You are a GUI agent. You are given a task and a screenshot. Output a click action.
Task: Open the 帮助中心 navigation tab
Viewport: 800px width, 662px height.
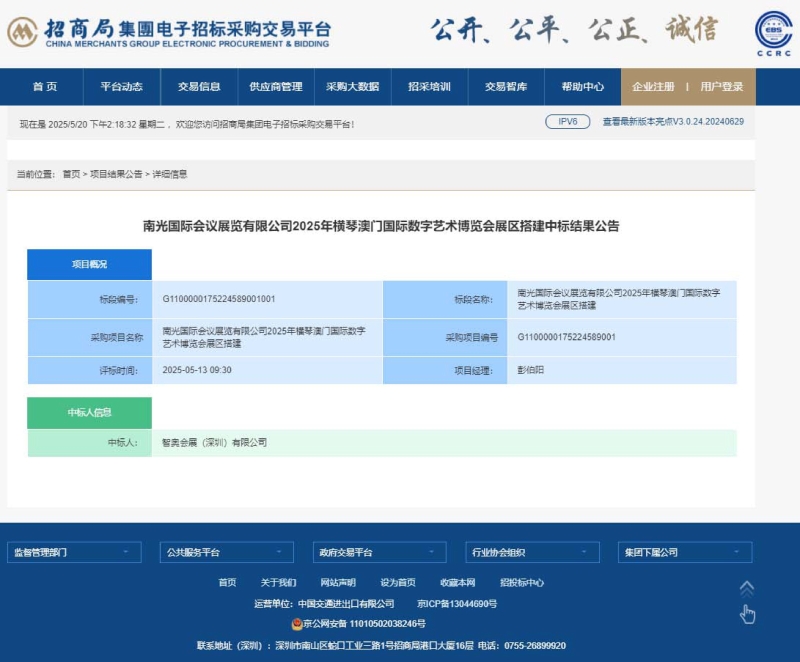583,87
